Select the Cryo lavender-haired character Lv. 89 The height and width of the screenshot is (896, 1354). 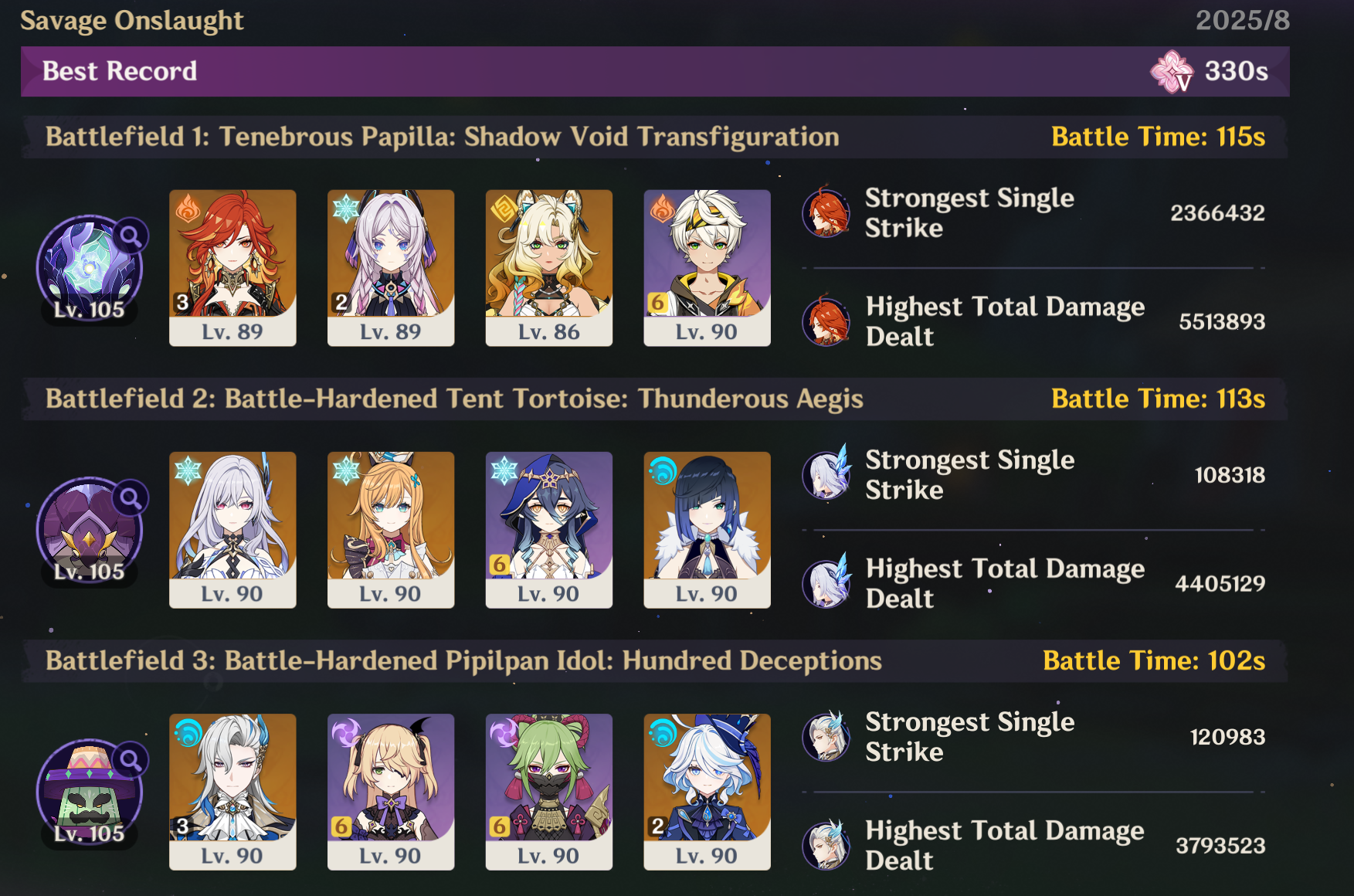coord(391,268)
